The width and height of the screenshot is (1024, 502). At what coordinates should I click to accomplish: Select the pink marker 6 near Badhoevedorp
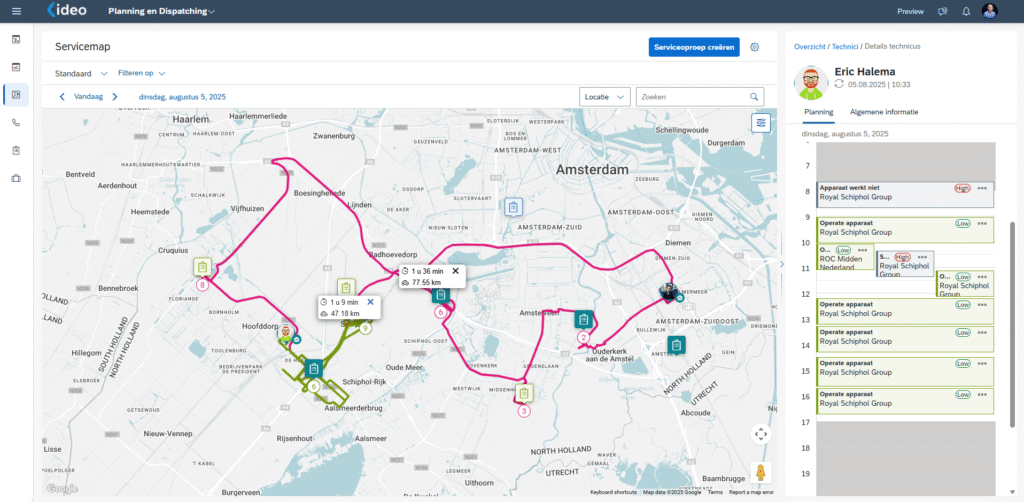[x=441, y=313]
